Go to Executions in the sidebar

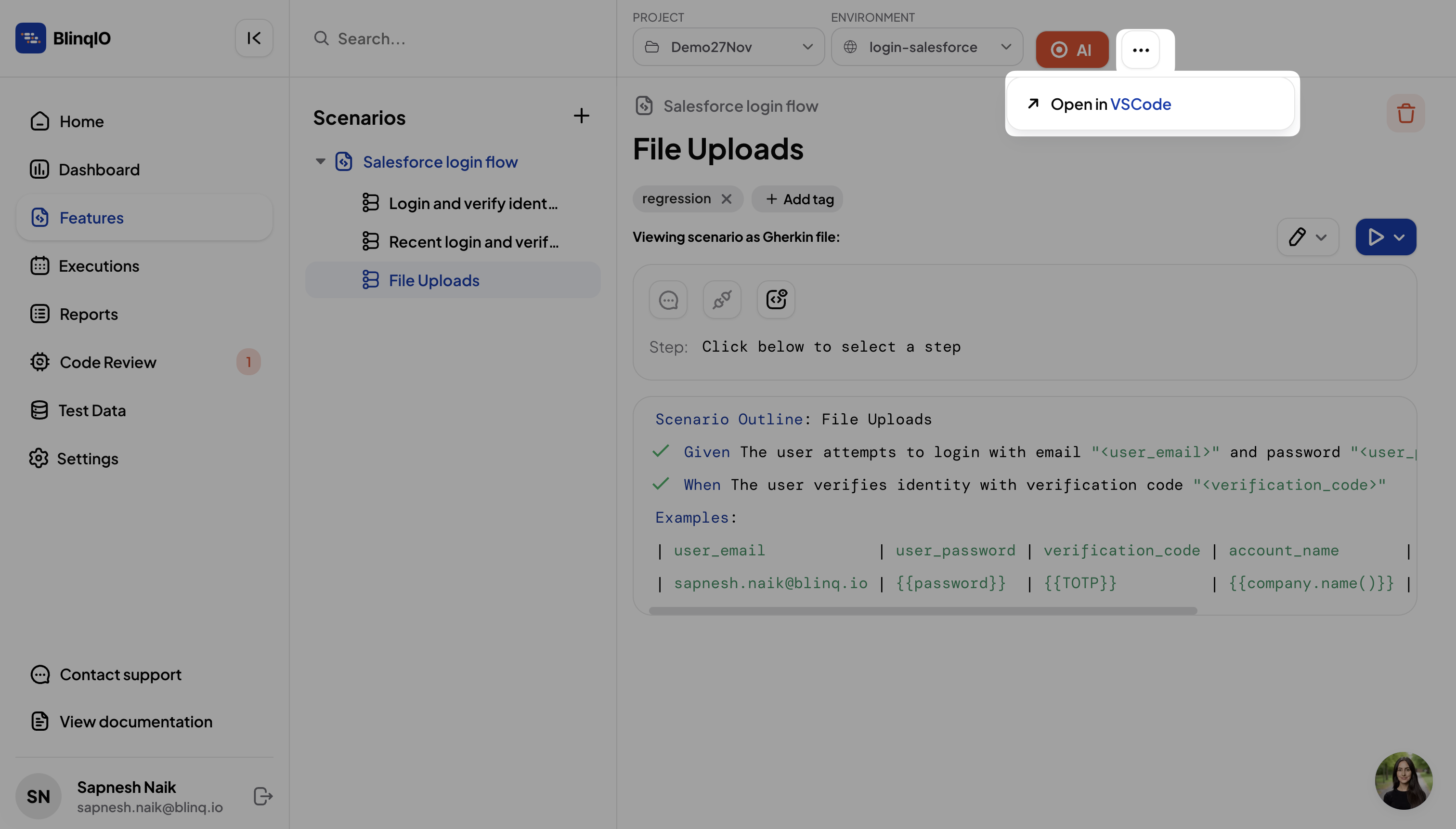(x=99, y=266)
